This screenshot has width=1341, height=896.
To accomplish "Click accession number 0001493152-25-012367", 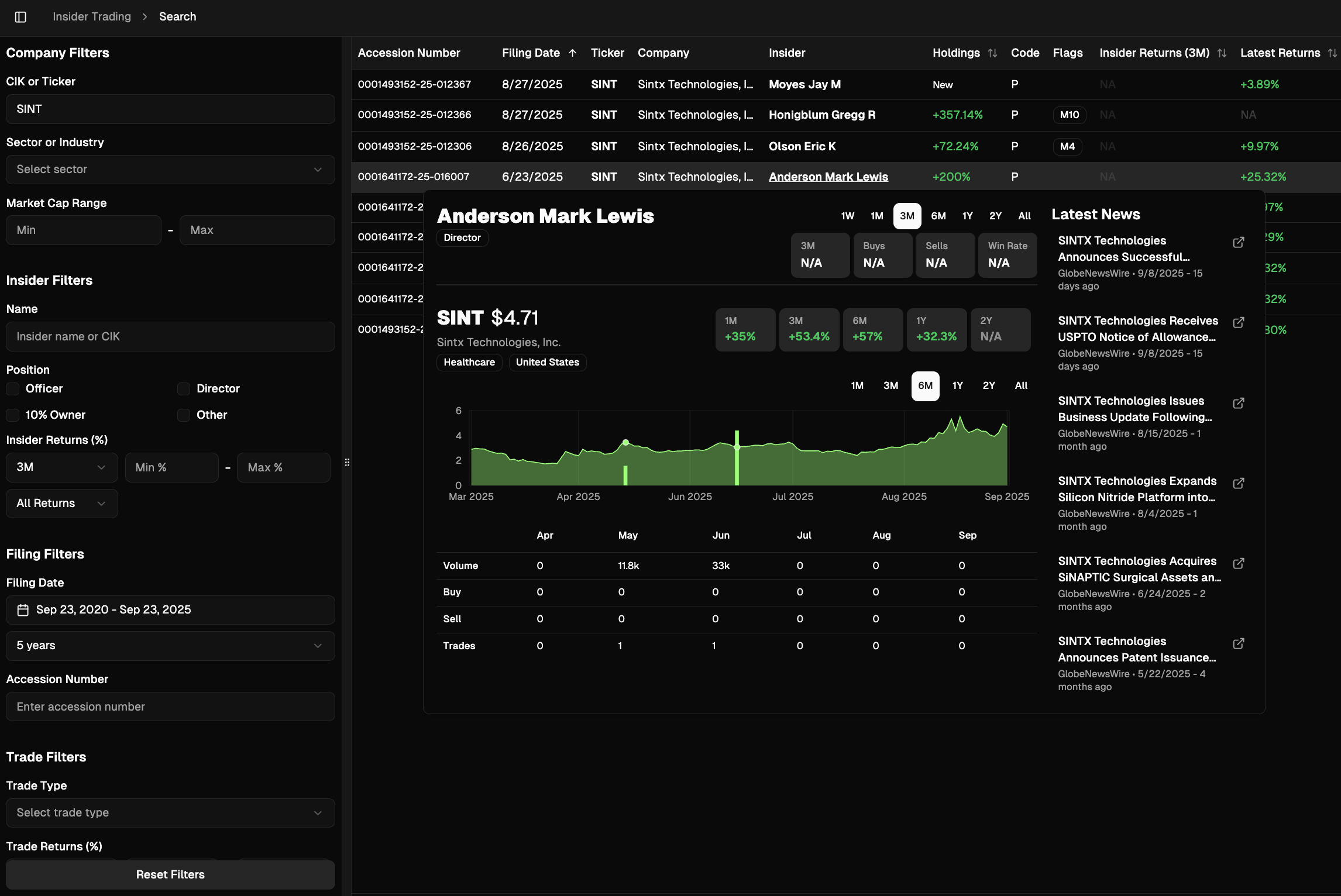I will 414,85.
